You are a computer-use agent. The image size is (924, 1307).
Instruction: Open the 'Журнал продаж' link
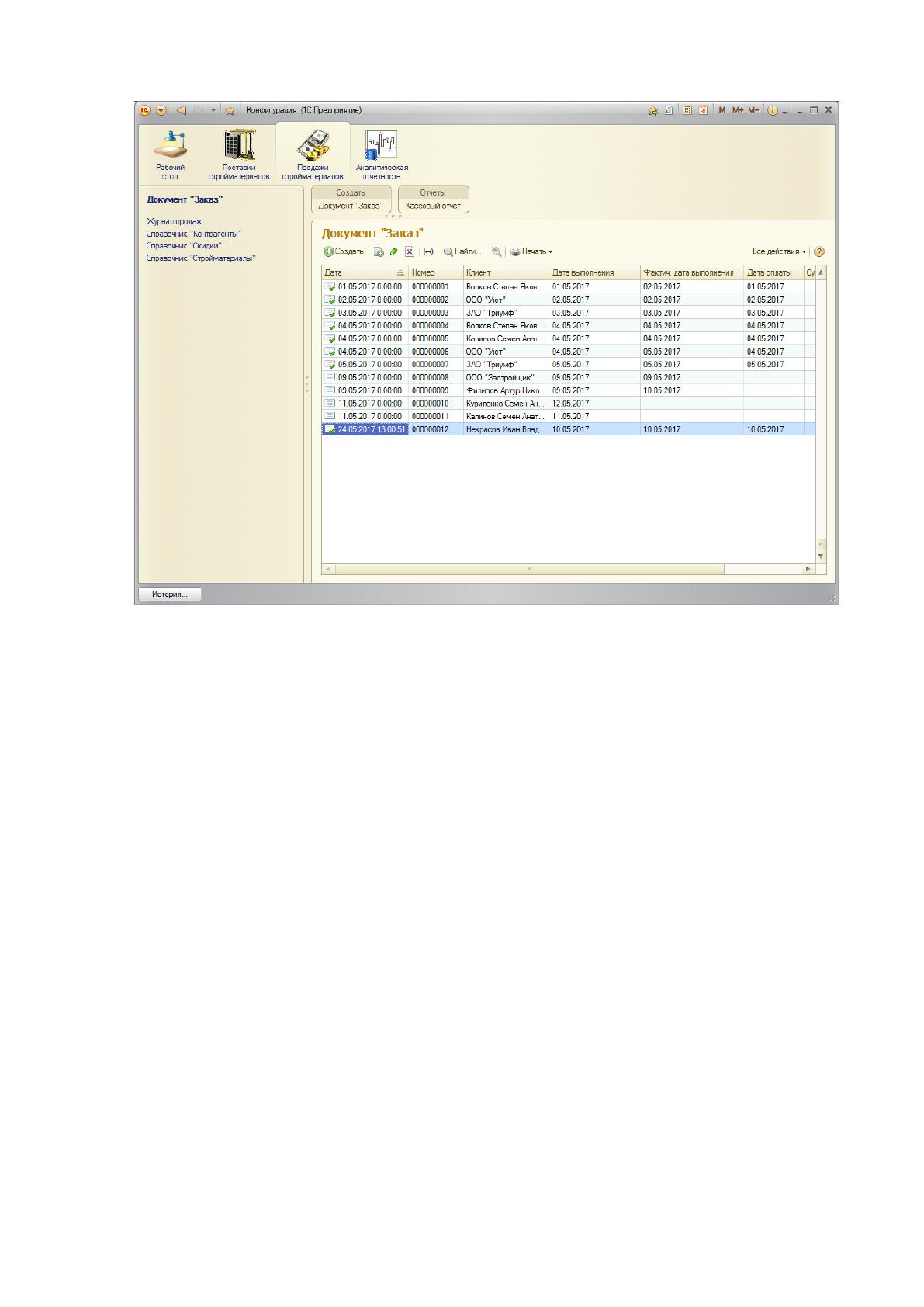tap(174, 221)
